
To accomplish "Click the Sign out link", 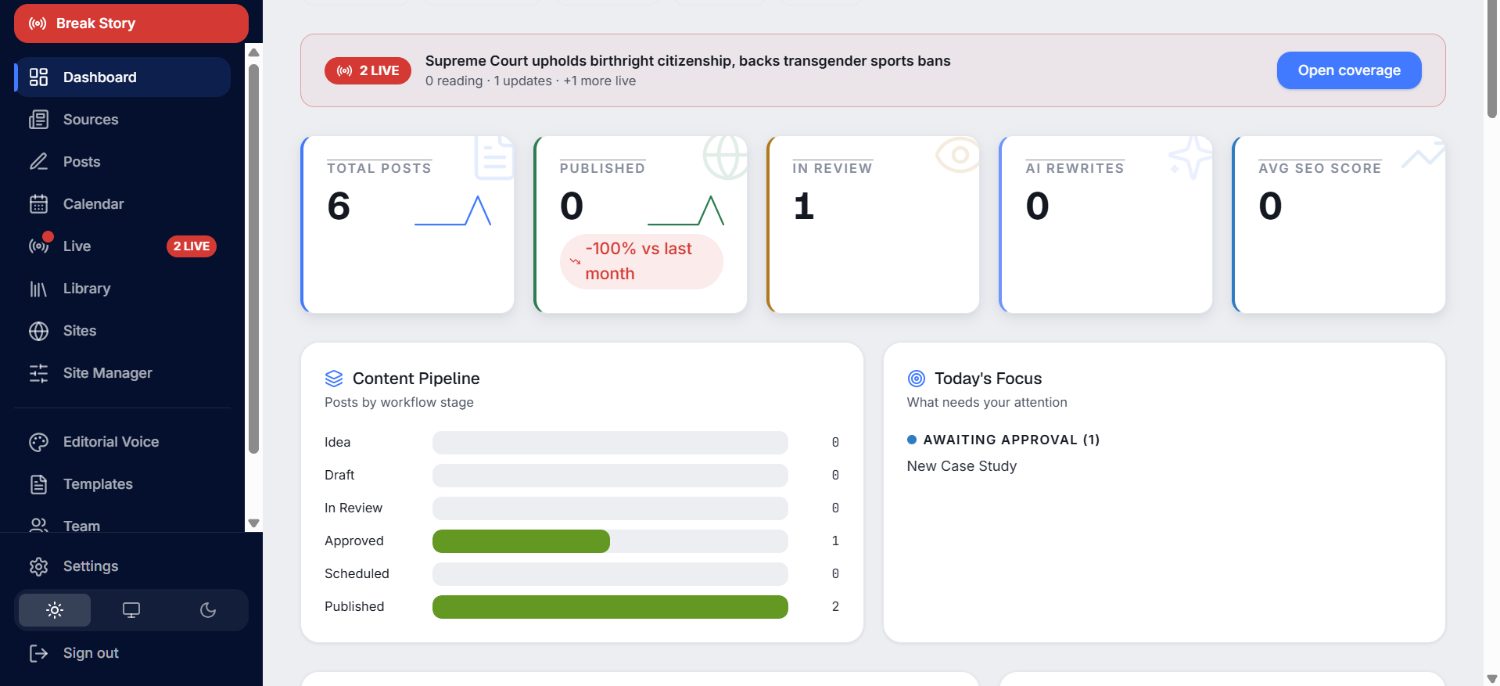I will pyautogui.click(x=91, y=653).
